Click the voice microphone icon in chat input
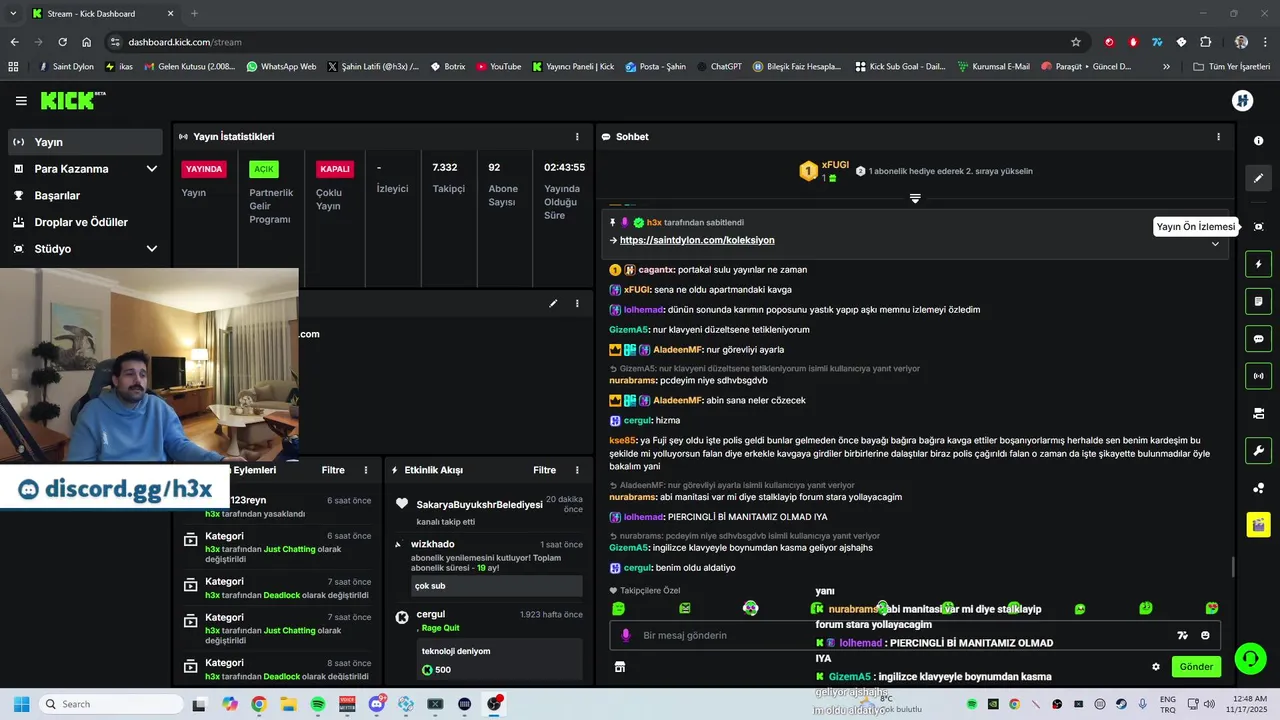Viewport: 1280px width, 720px height. tap(626, 635)
